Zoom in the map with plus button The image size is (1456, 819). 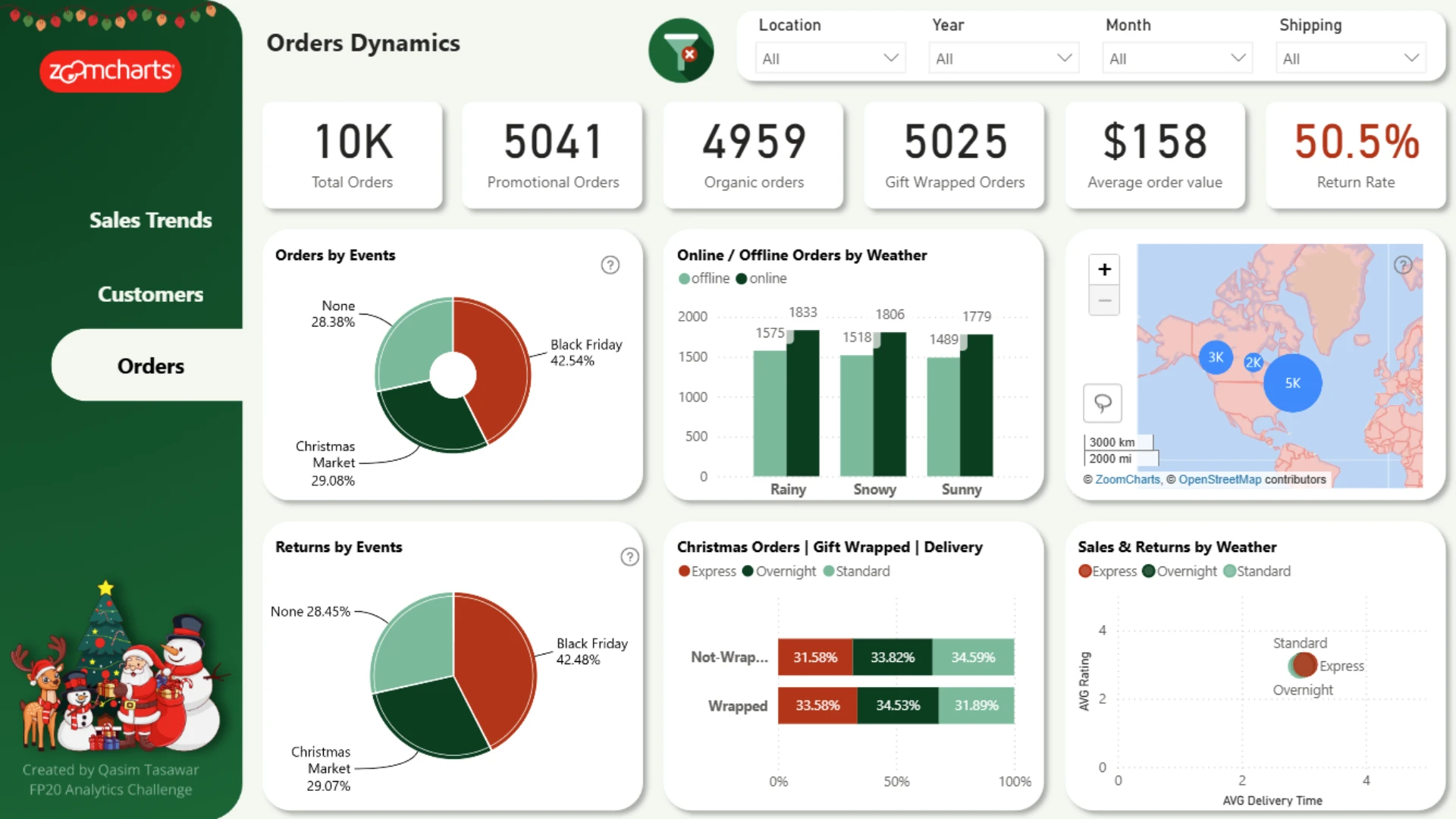[x=1104, y=269]
